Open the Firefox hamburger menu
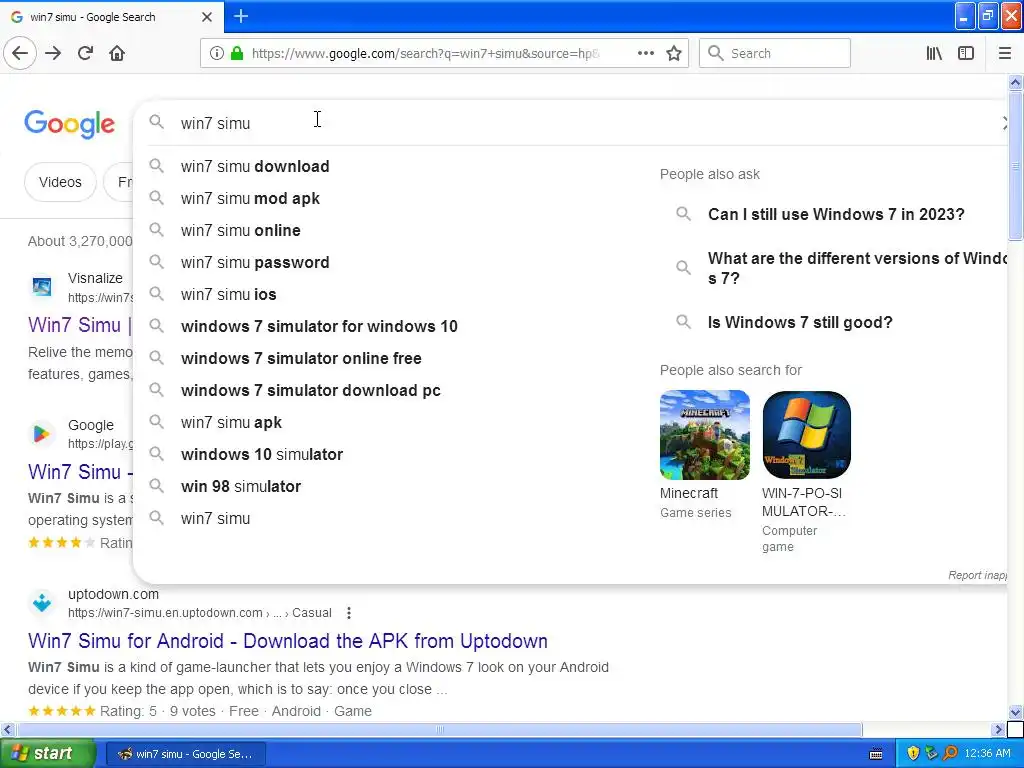The image size is (1024, 768). (x=1005, y=53)
